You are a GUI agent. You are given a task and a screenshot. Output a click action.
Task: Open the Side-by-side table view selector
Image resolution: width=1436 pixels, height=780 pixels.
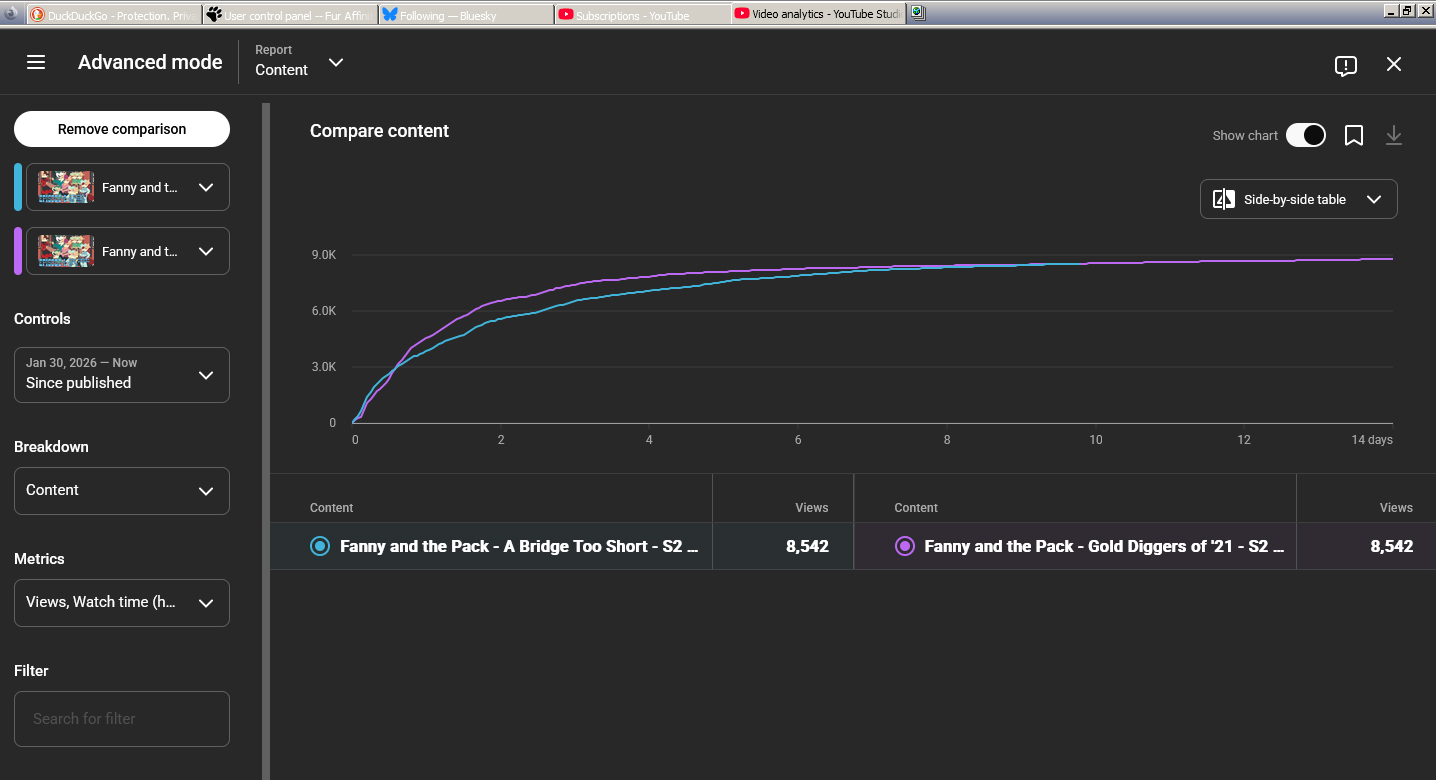[1298, 199]
